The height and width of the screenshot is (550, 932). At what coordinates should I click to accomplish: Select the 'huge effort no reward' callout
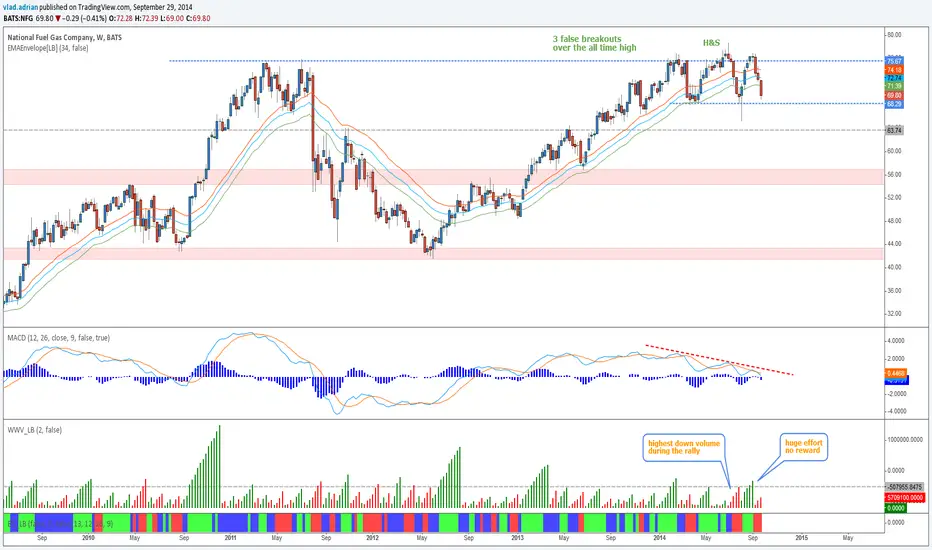[804, 447]
